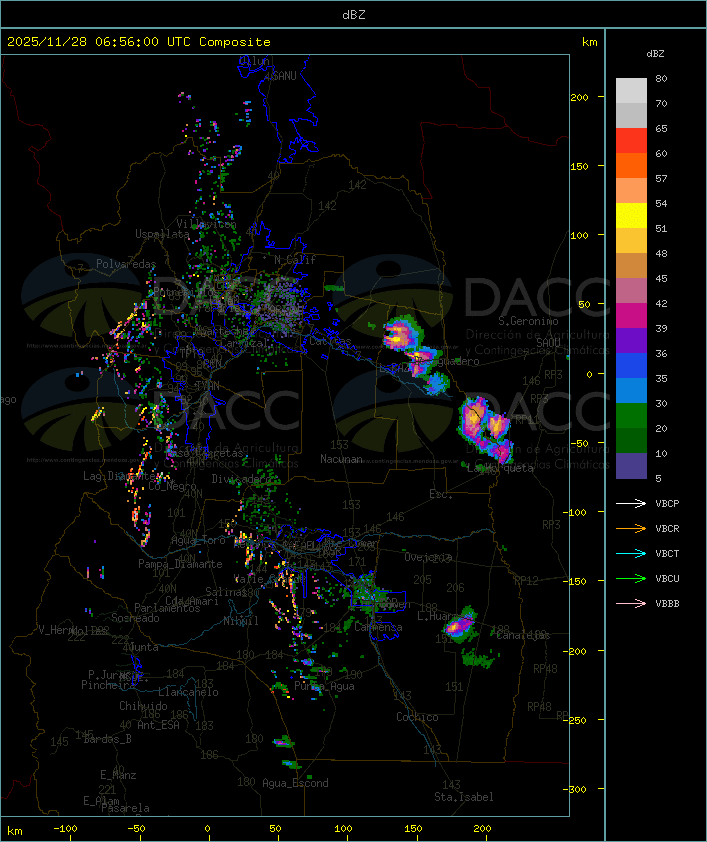Select the green 20-30 dBZ legend swatch
The height and width of the screenshot is (842, 707).
pyautogui.click(x=631, y=416)
